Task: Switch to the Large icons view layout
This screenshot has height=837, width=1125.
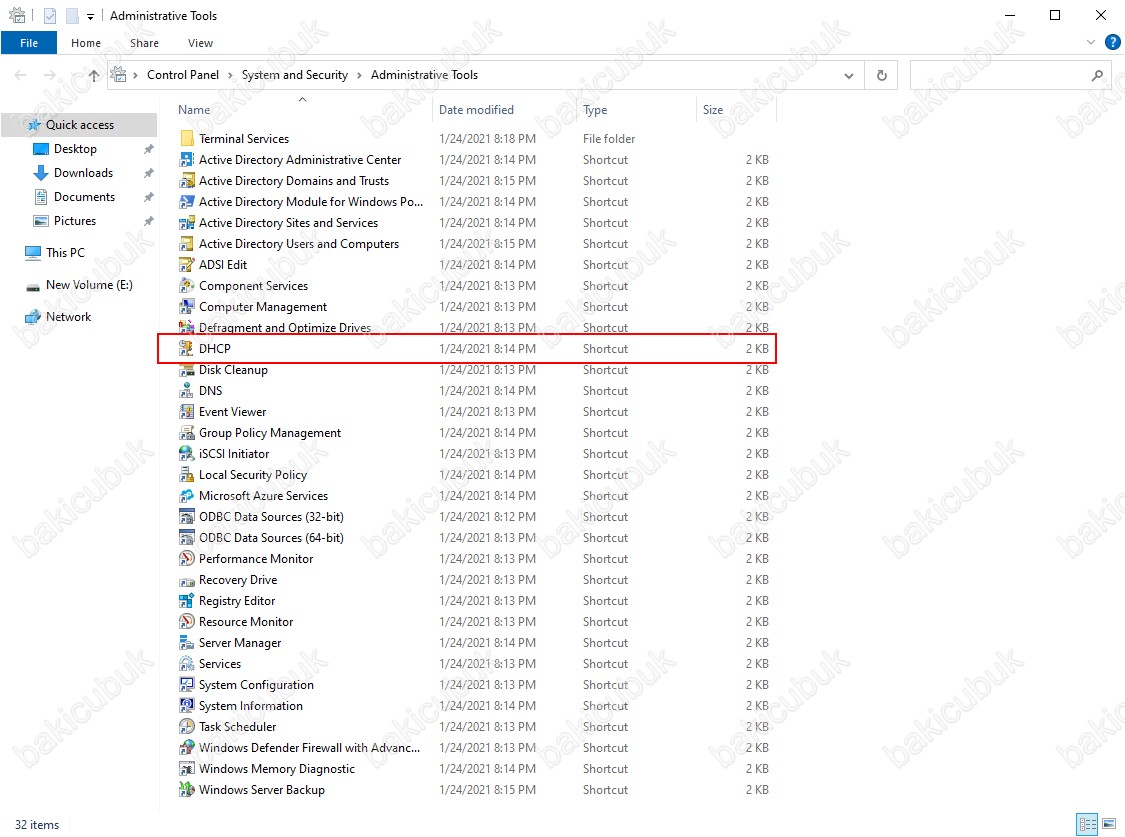Action: [1109, 824]
